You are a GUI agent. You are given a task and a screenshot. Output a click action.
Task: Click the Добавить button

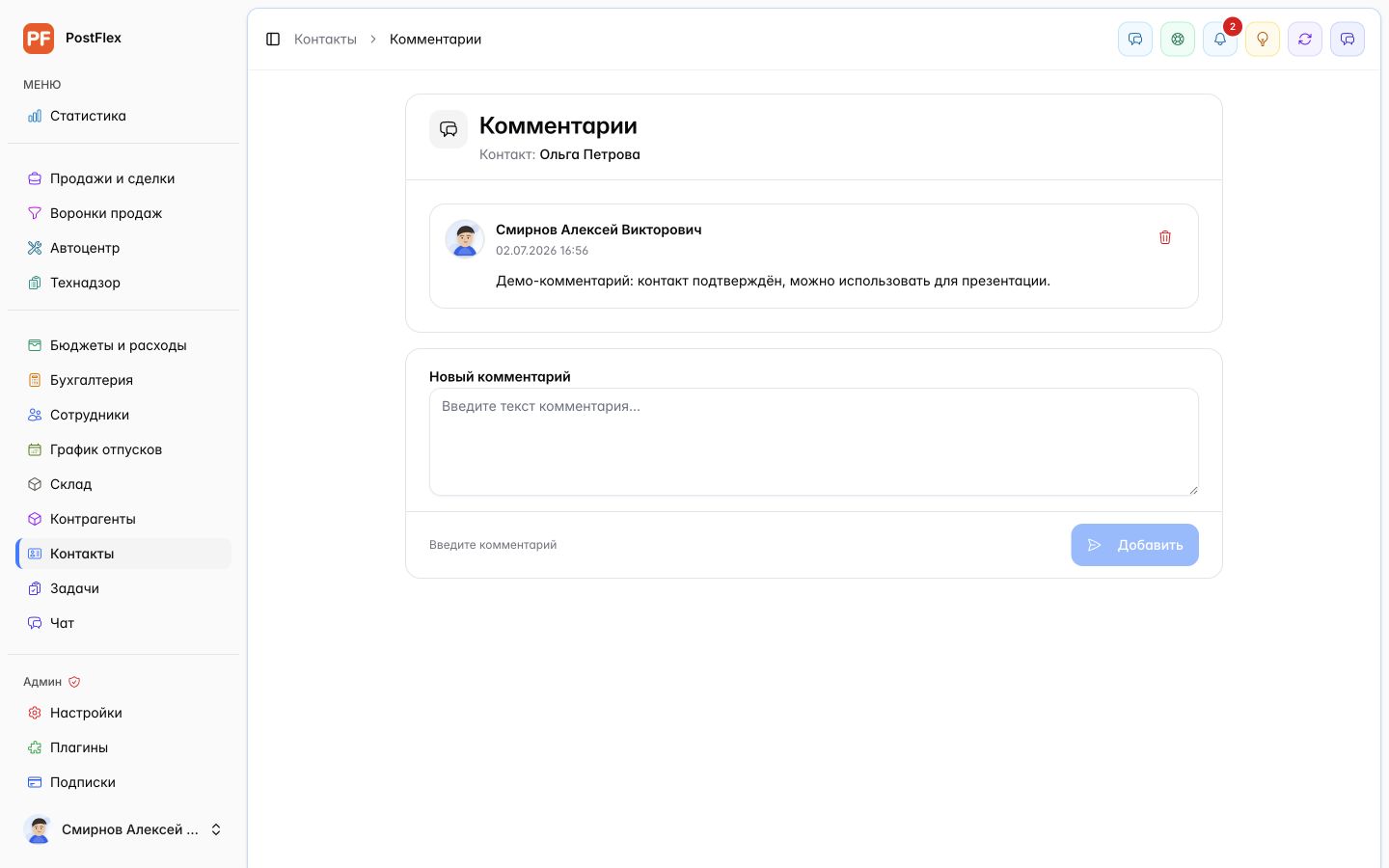1134,545
